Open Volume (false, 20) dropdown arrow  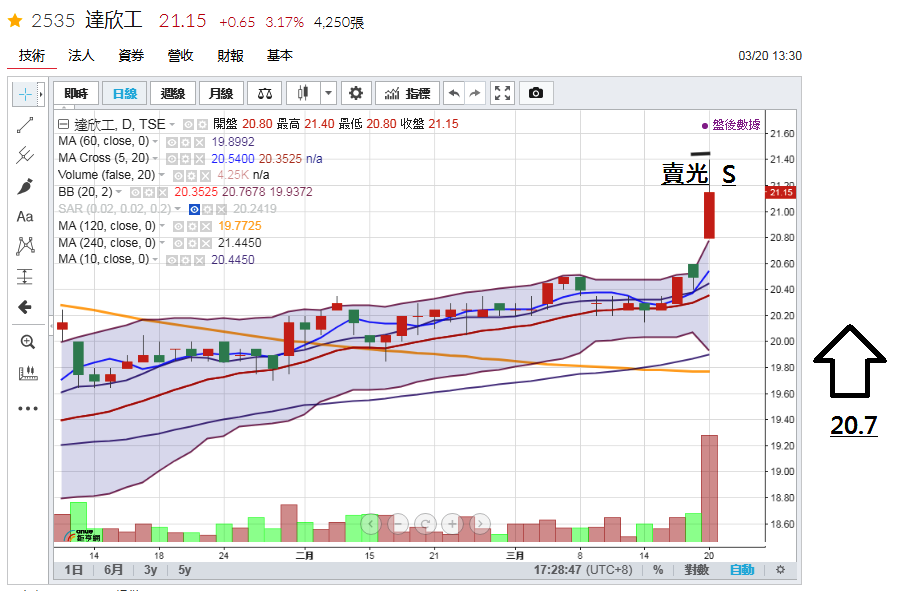pos(162,175)
